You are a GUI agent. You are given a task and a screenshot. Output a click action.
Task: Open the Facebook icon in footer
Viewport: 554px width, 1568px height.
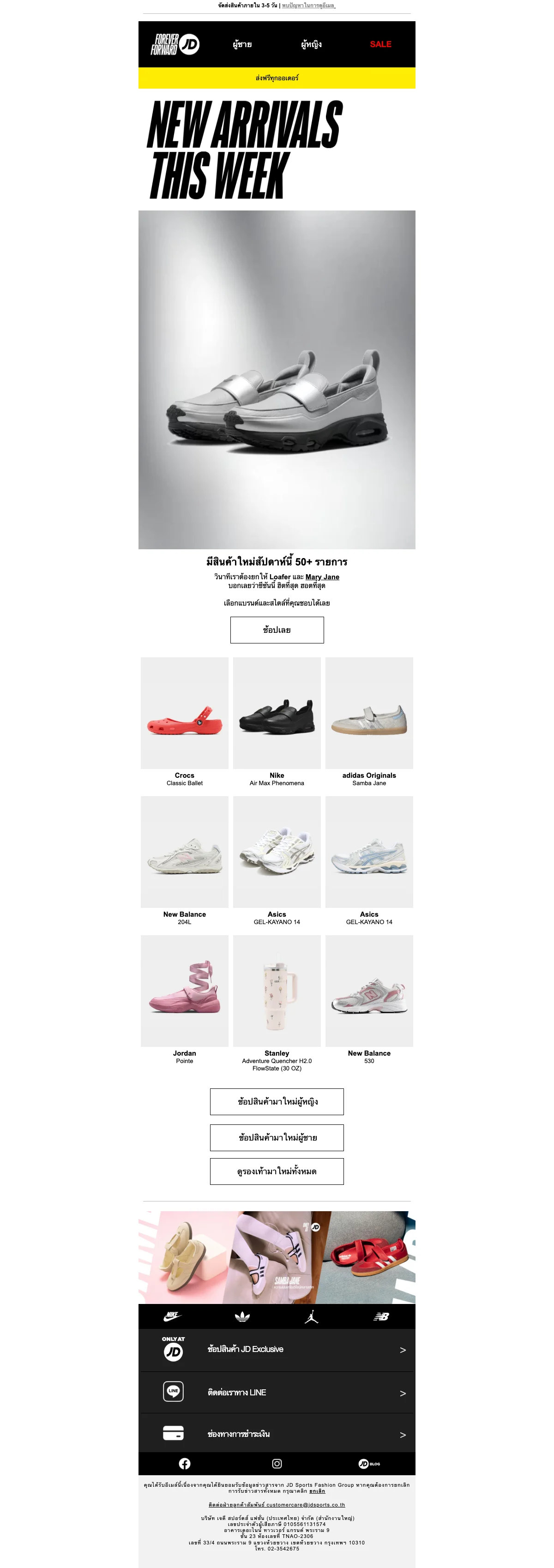tap(185, 1463)
